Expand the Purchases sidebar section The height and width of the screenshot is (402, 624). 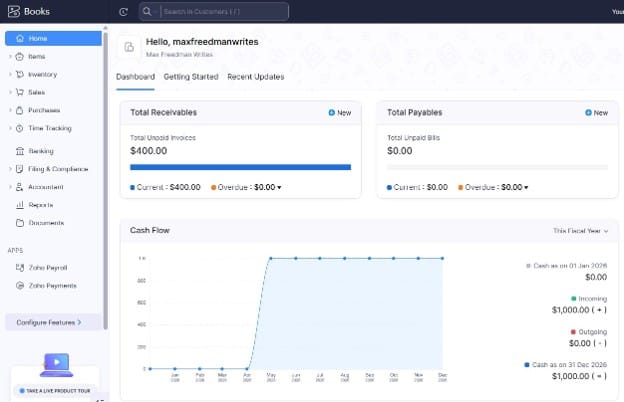(10, 110)
